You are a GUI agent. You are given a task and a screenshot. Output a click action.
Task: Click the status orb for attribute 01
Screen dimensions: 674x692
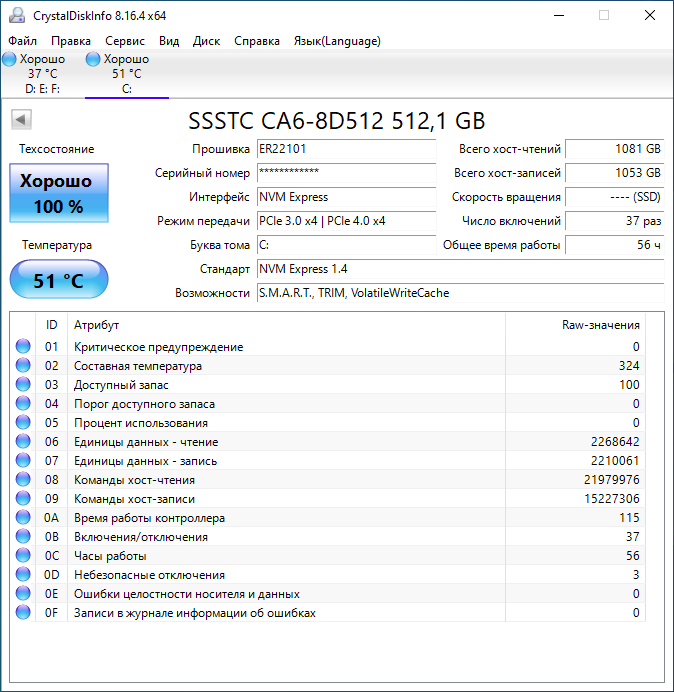pyautogui.click(x=23, y=346)
